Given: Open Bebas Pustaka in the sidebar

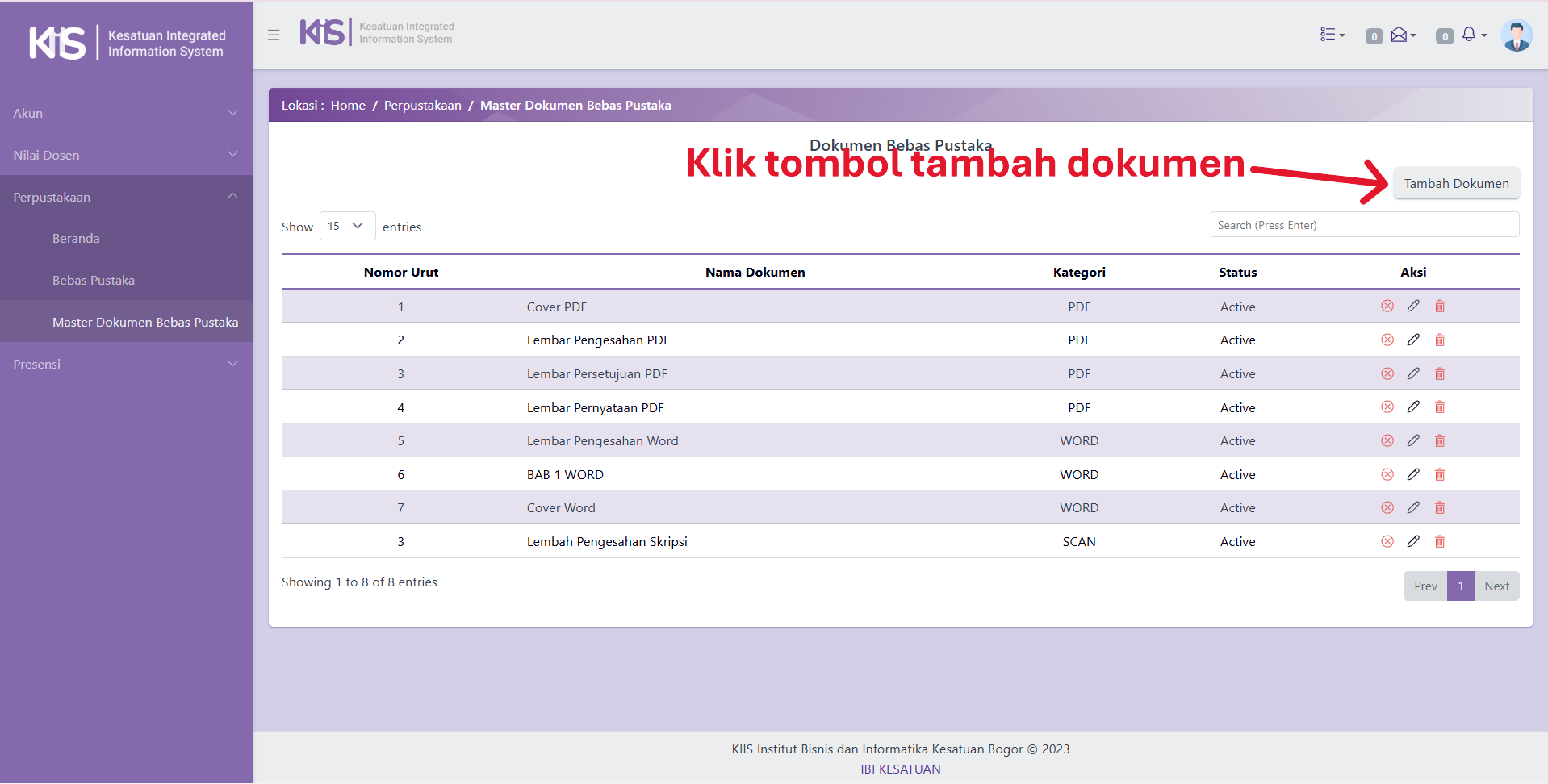Looking at the screenshot, I should [94, 281].
